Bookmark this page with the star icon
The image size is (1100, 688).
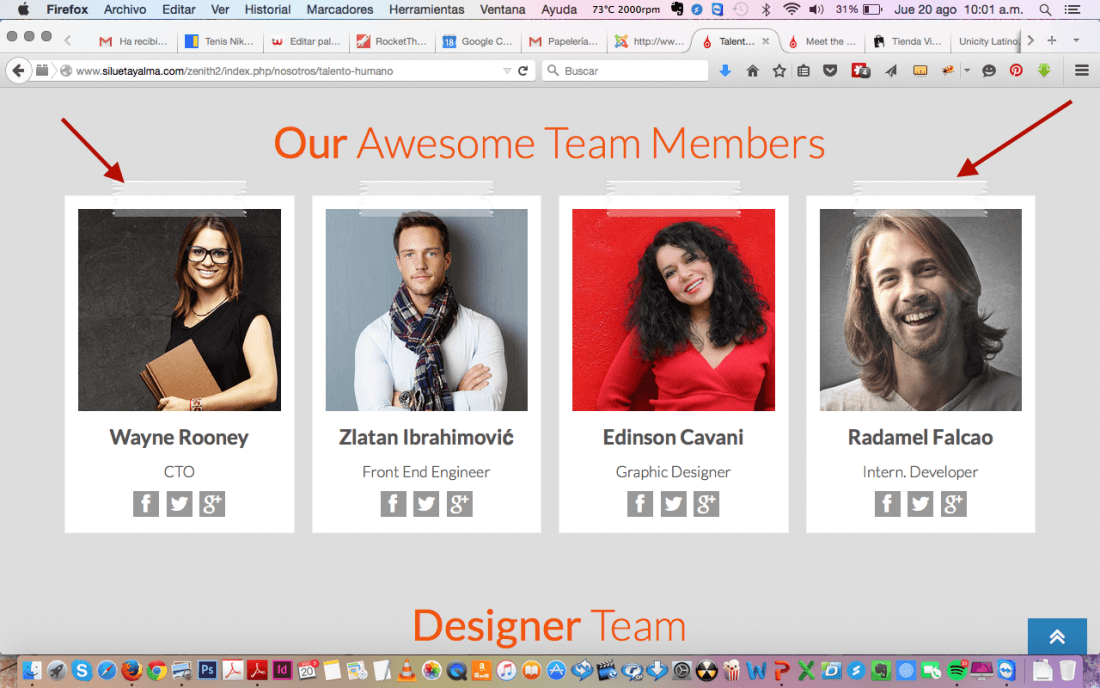[x=779, y=70]
